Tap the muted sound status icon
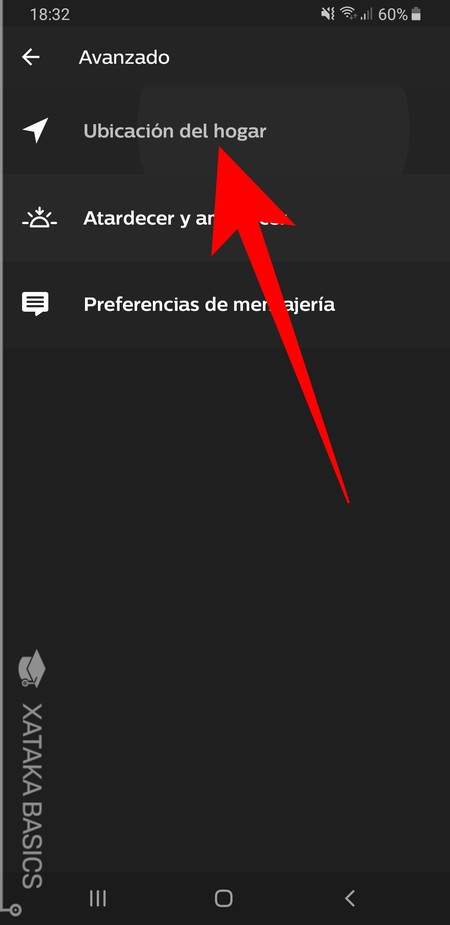This screenshot has height=925, width=450. 328,14
